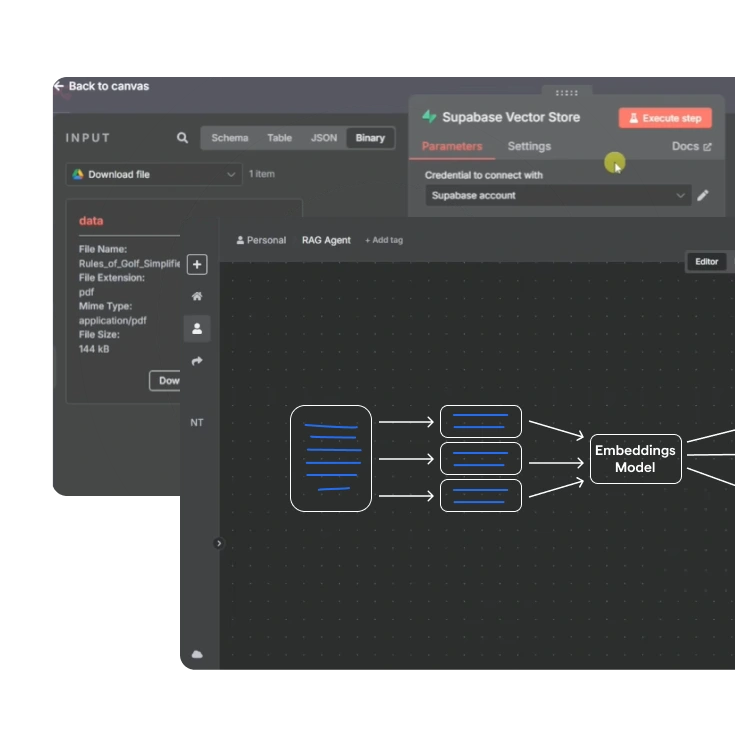Click the 144 kB file size value
This screenshot has height=735, width=735.
(94, 349)
